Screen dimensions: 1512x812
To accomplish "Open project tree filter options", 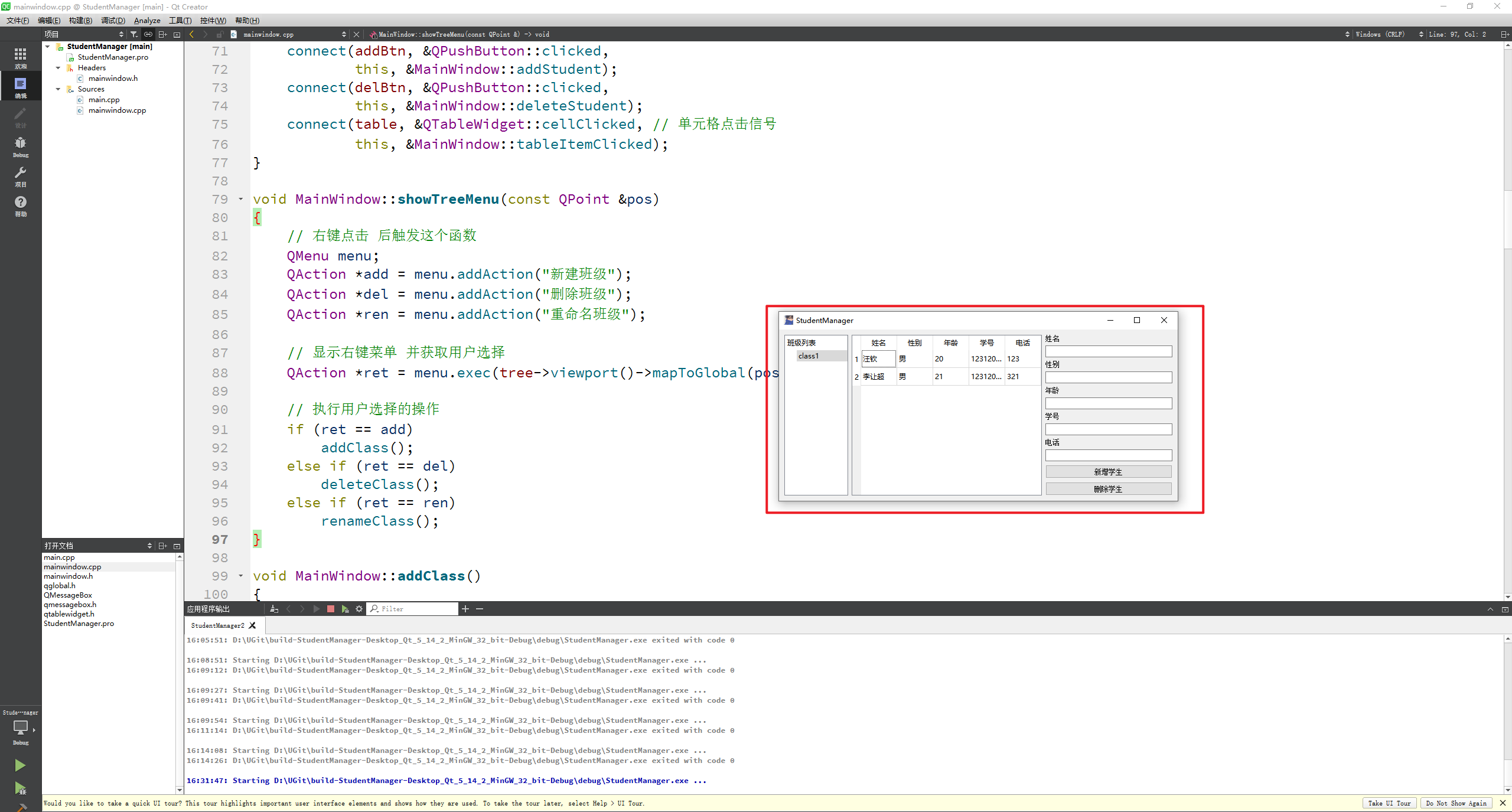I will pos(134,34).
